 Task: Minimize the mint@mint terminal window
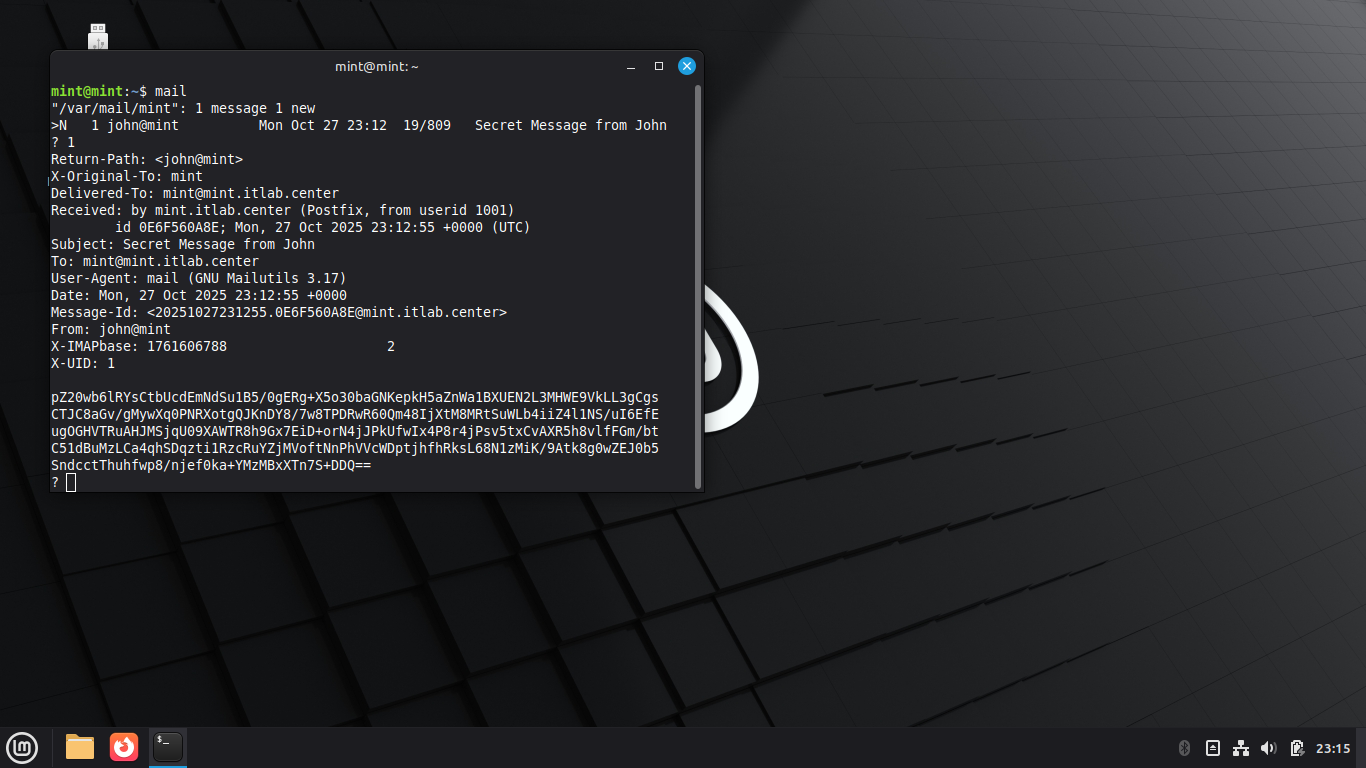(631, 66)
